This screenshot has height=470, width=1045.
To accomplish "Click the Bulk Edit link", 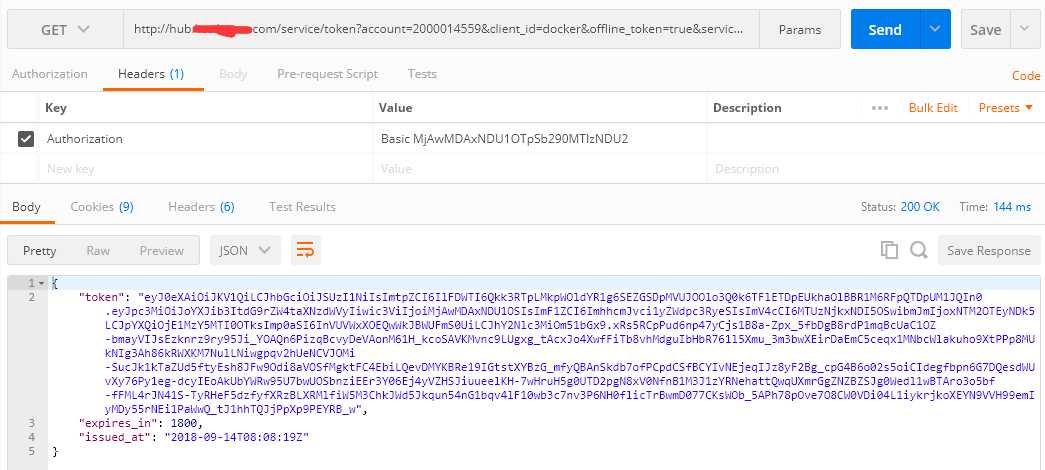I will pos(933,107).
